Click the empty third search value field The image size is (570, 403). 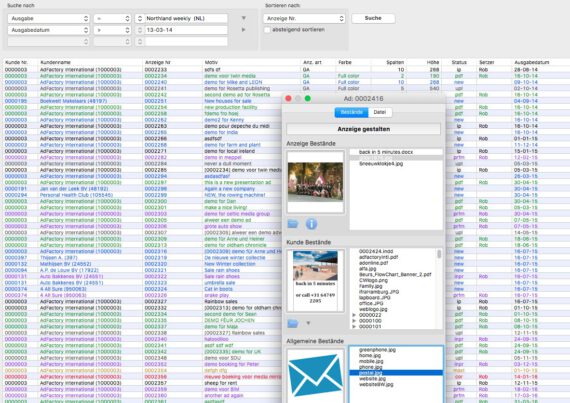[x=186, y=42]
